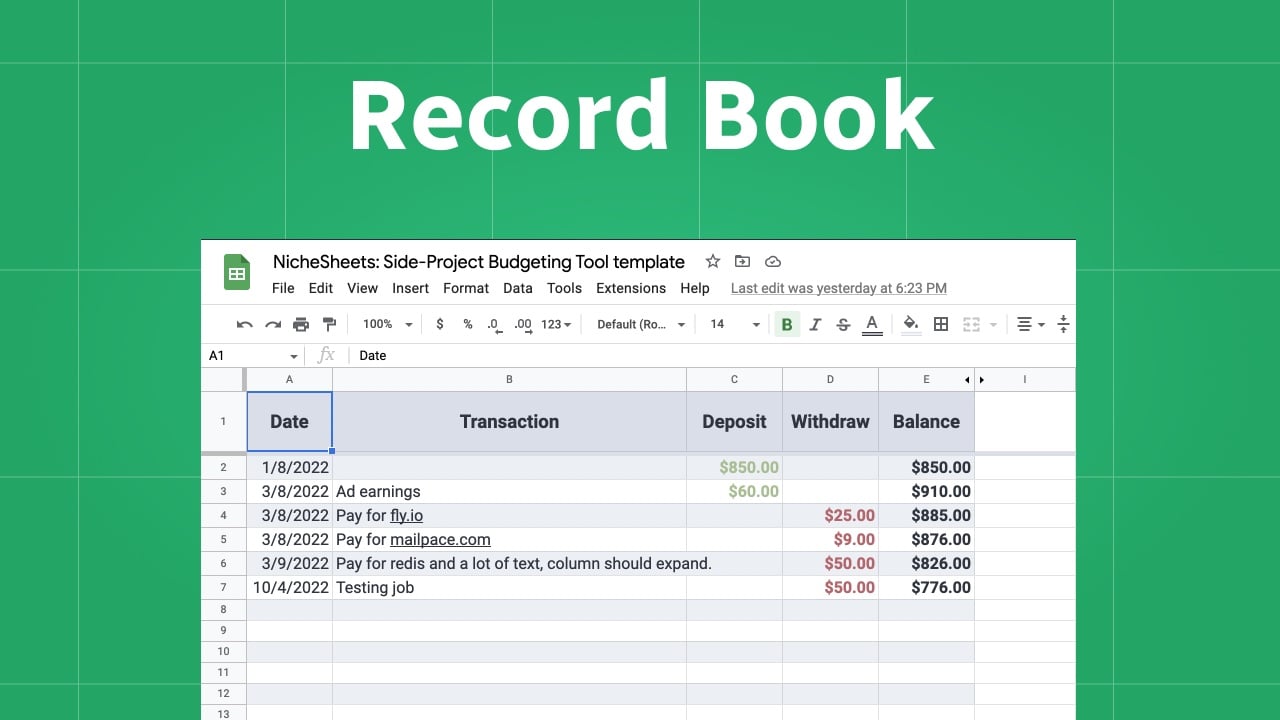Viewport: 1280px width, 720px height.
Task: Print the spreadsheet
Action: point(301,324)
